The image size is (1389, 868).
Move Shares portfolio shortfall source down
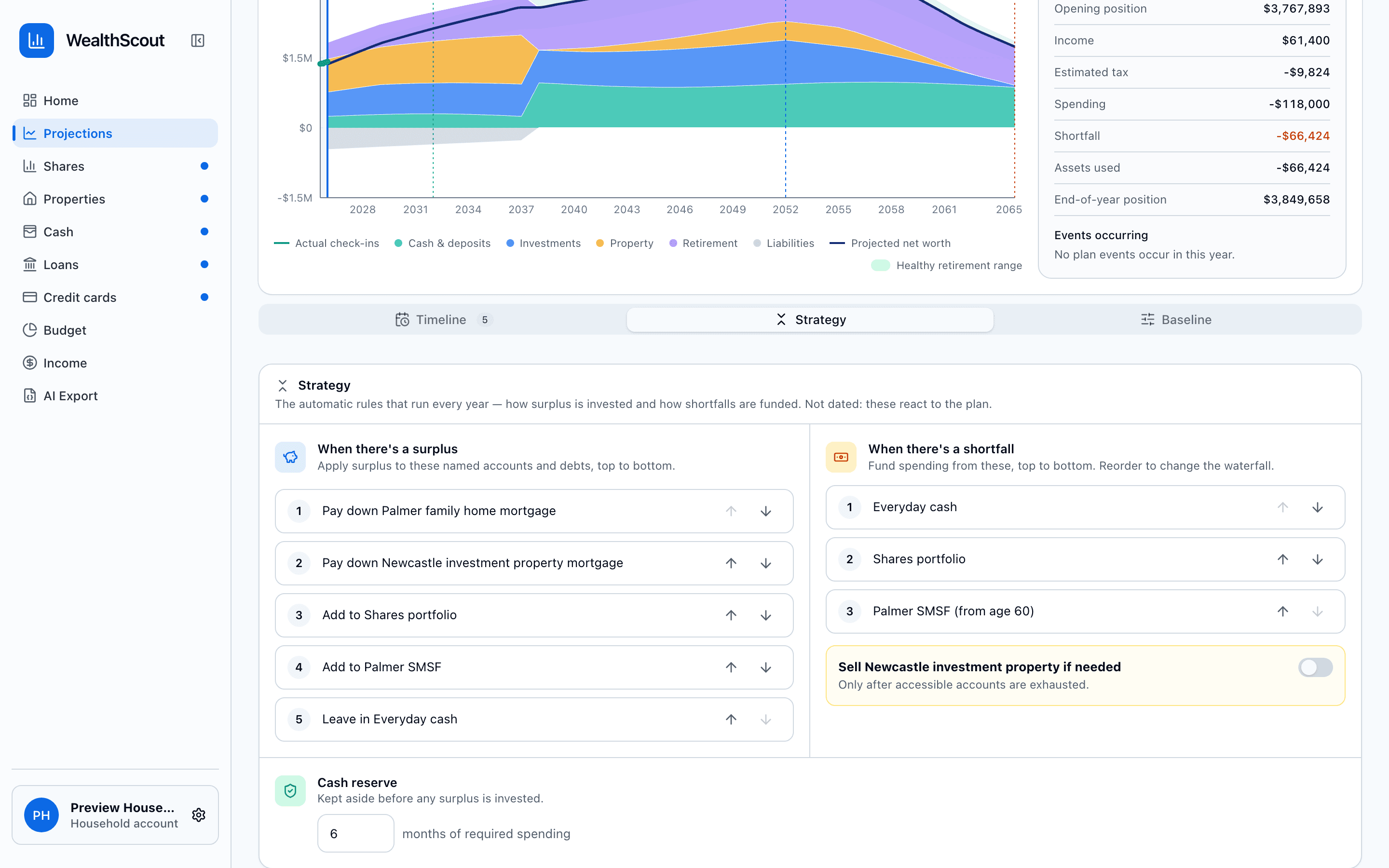tap(1317, 559)
